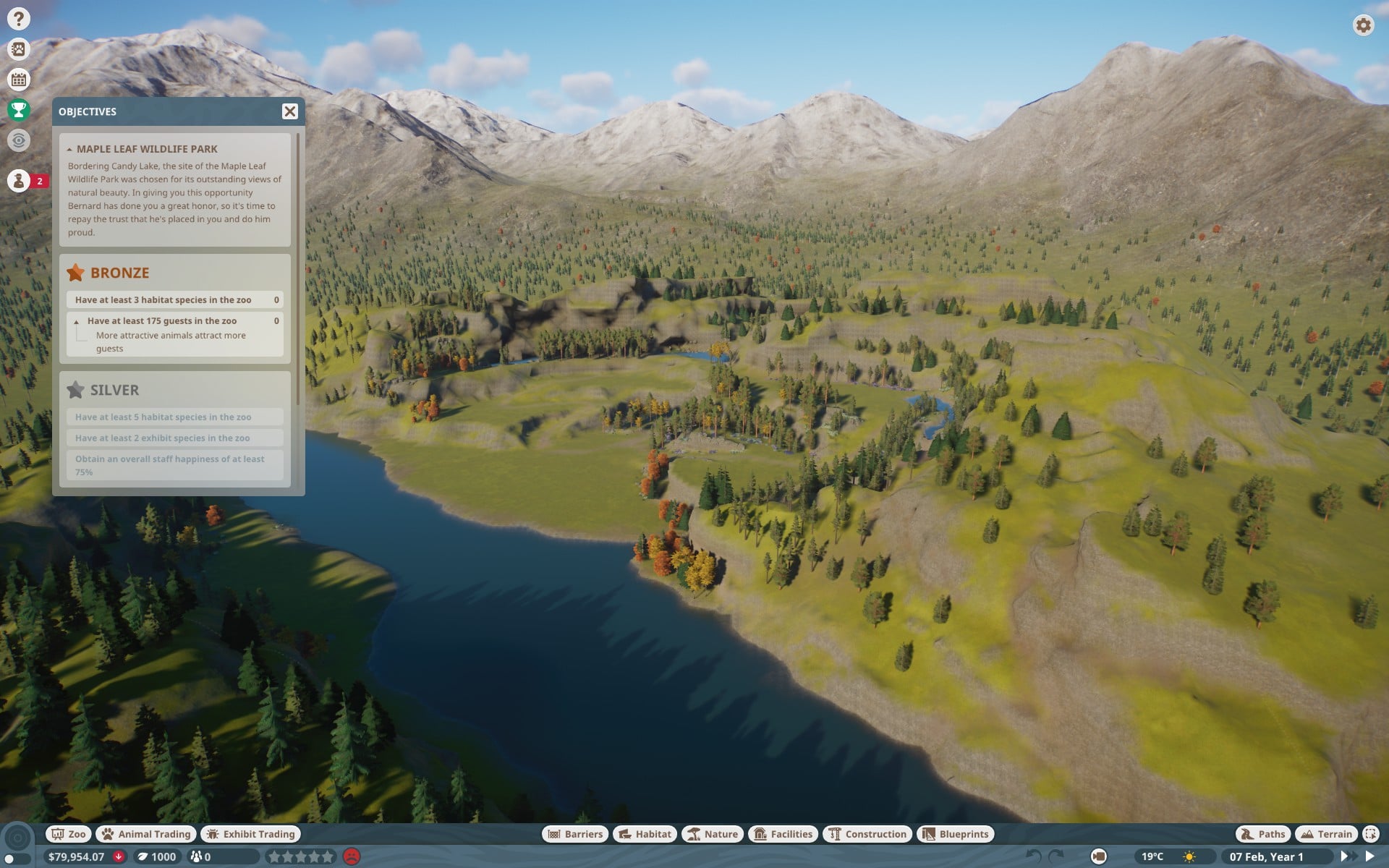Collapse the 175 guests objective details
Image resolution: width=1389 pixels, height=868 pixels.
(76, 321)
